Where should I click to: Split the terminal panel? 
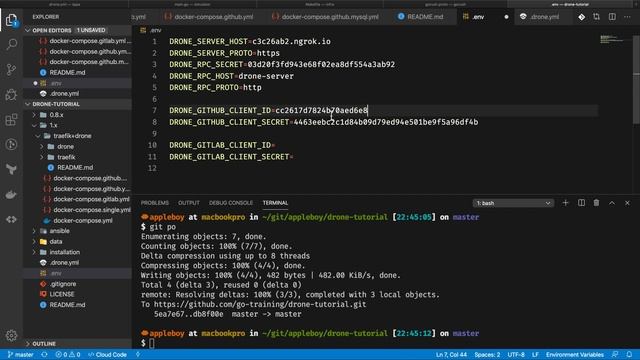pos(581,203)
